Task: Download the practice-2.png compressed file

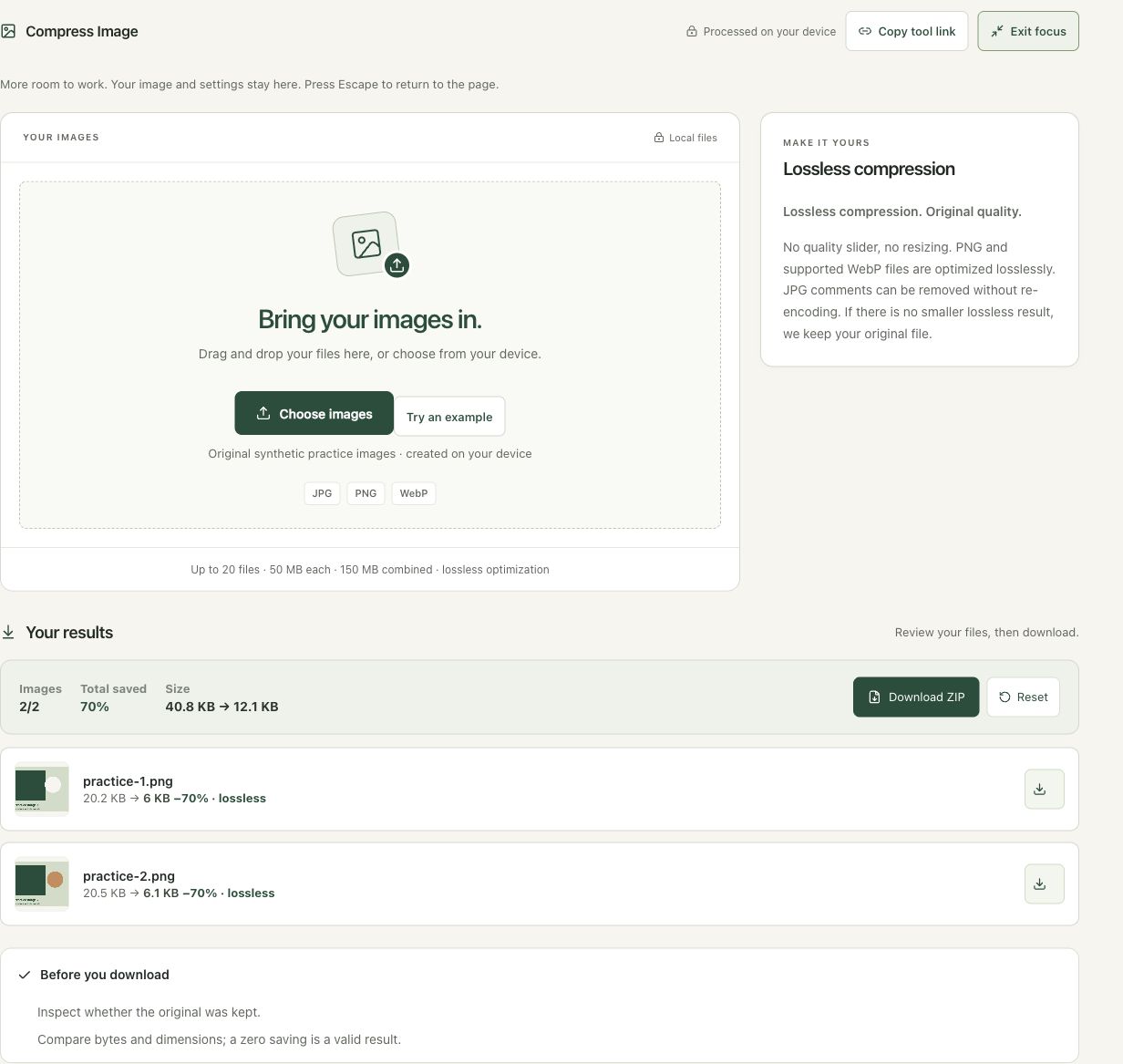Action: 1045,884
